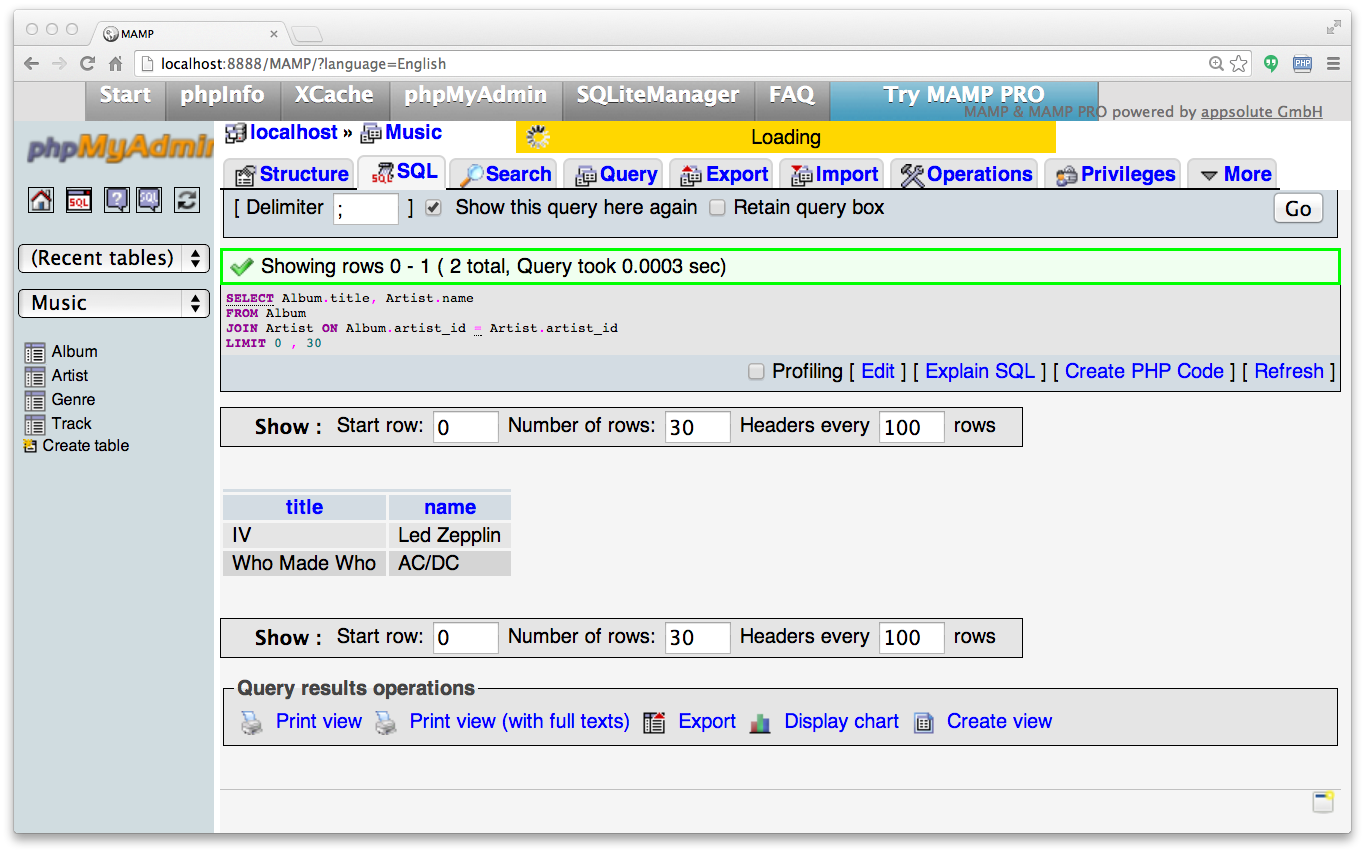Click the Delimiter input field
This screenshot has height=853, width=1365.
point(366,209)
